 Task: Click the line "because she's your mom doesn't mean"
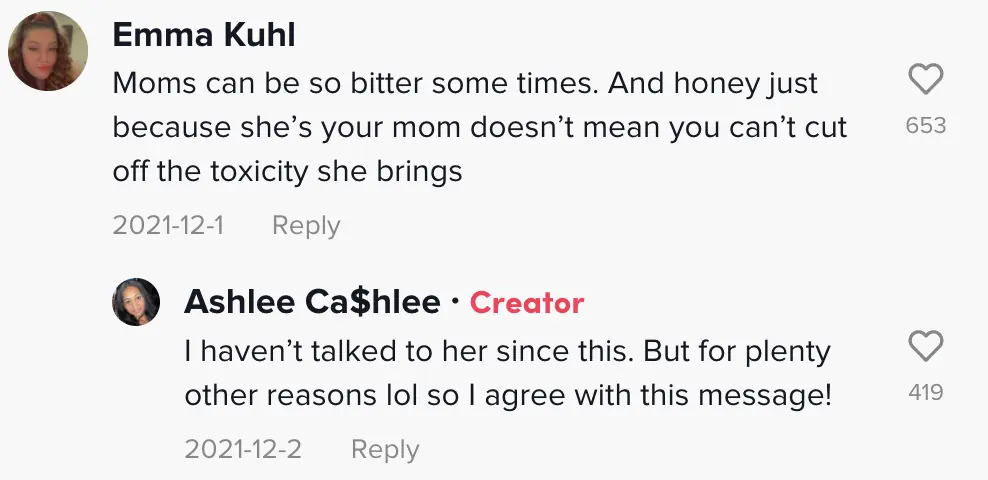coord(479,127)
